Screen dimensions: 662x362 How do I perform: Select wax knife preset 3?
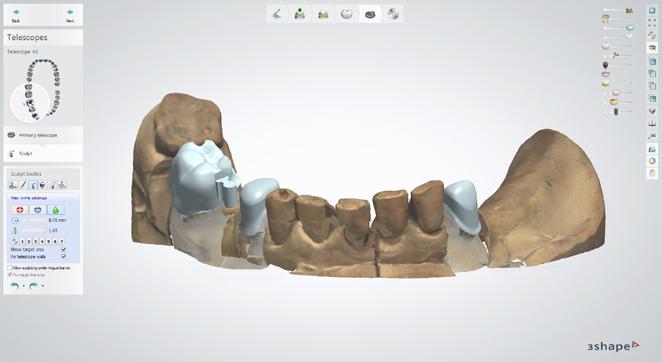coord(36,242)
